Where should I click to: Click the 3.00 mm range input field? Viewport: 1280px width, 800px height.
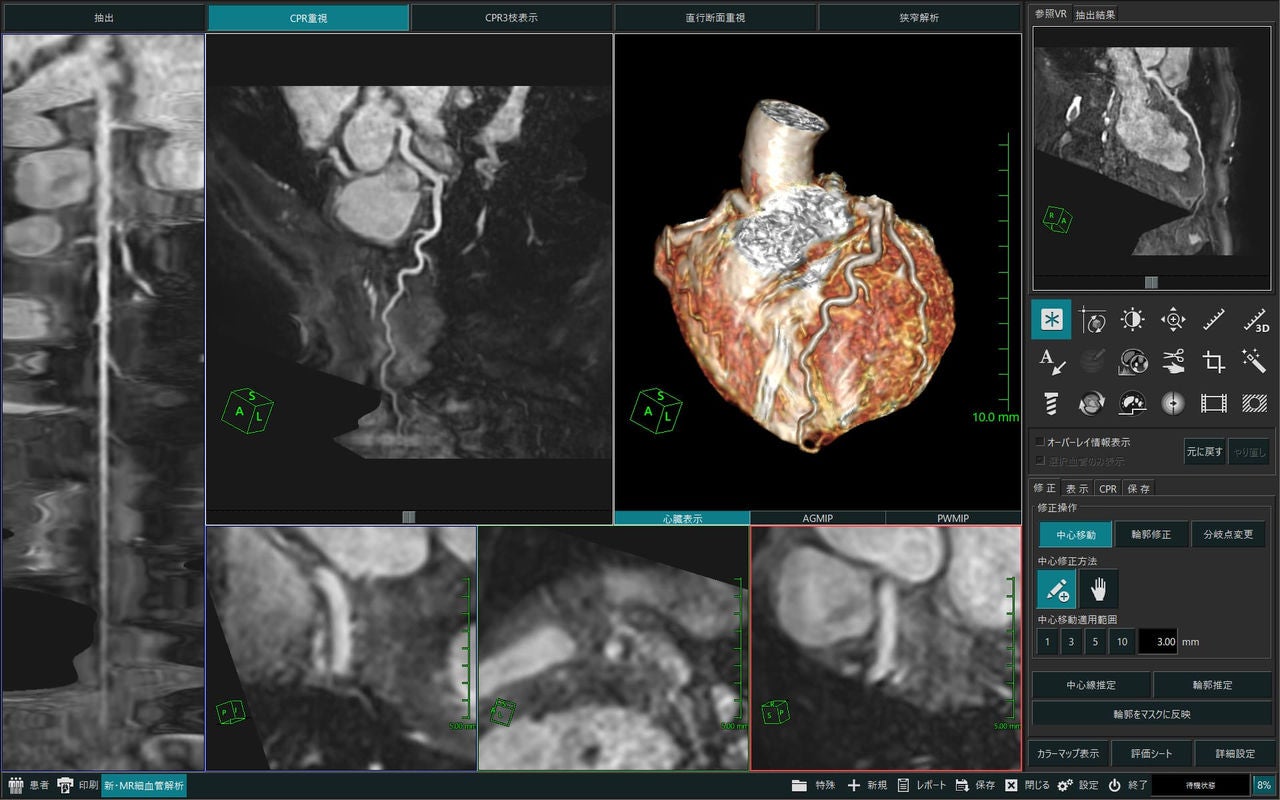tap(1158, 641)
